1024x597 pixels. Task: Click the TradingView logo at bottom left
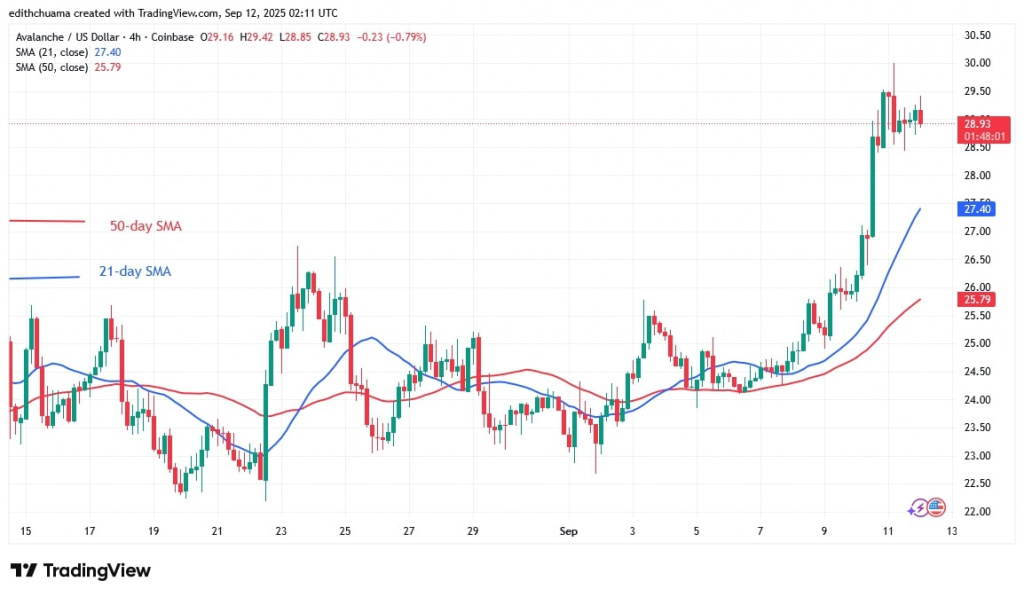coord(80,571)
